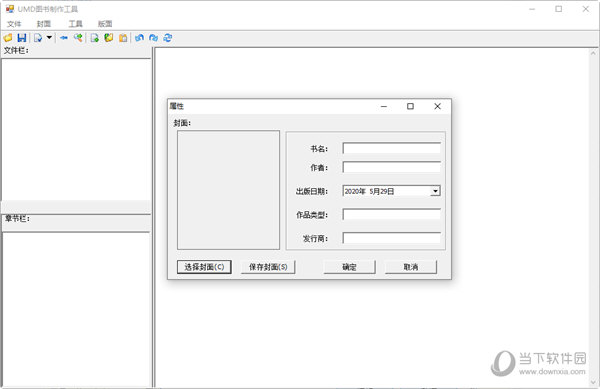Close the 属性 dialog
This screenshot has height=389, width=600.
coord(437,106)
